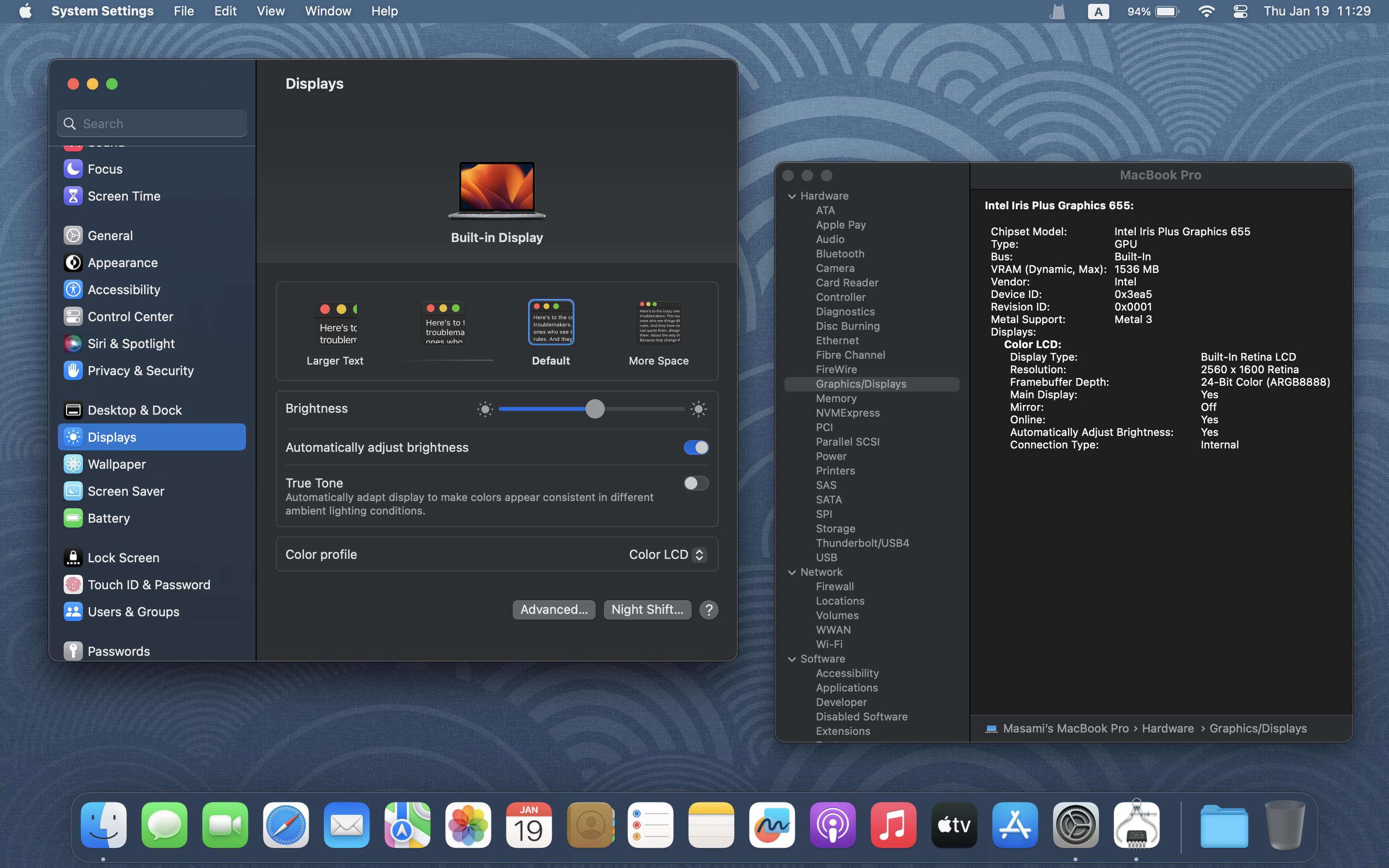The width and height of the screenshot is (1389, 868).
Task: Collapse the Hardware tree section
Action: coord(792,196)
